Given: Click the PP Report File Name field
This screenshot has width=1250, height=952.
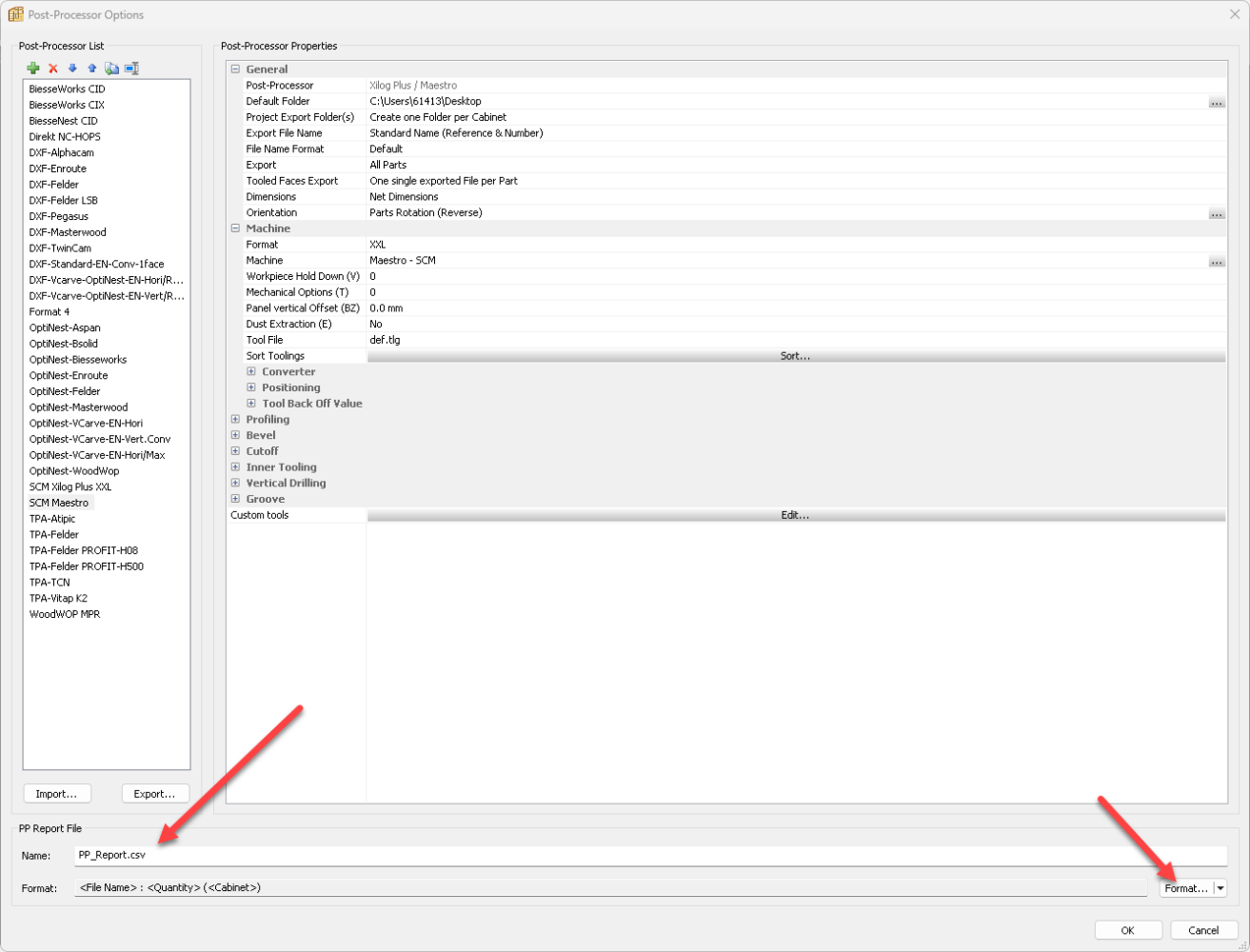Looking at the screenshot, I should coord(647,856).
